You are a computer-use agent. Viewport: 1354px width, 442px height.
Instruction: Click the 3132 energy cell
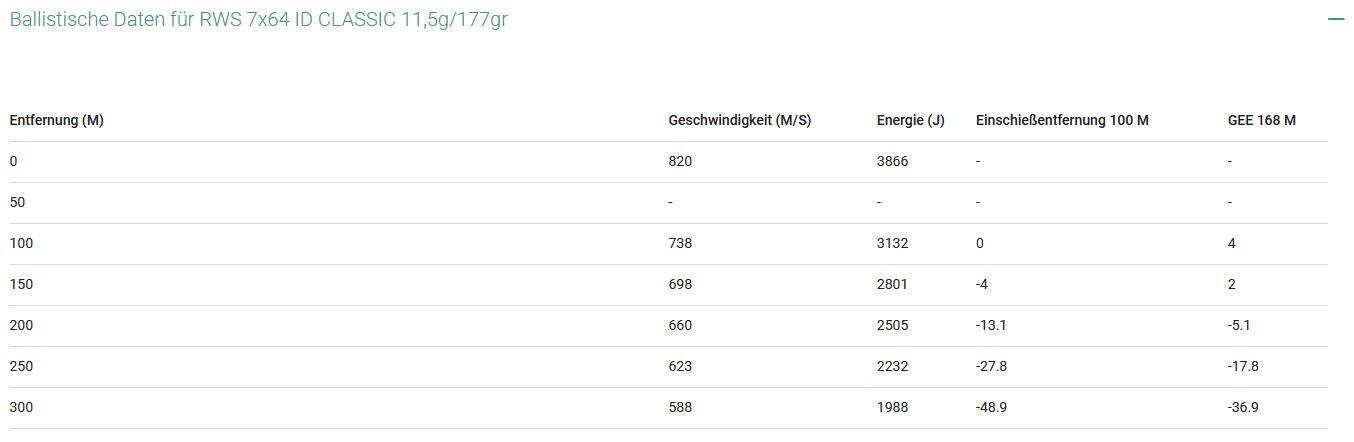[892, 243]
